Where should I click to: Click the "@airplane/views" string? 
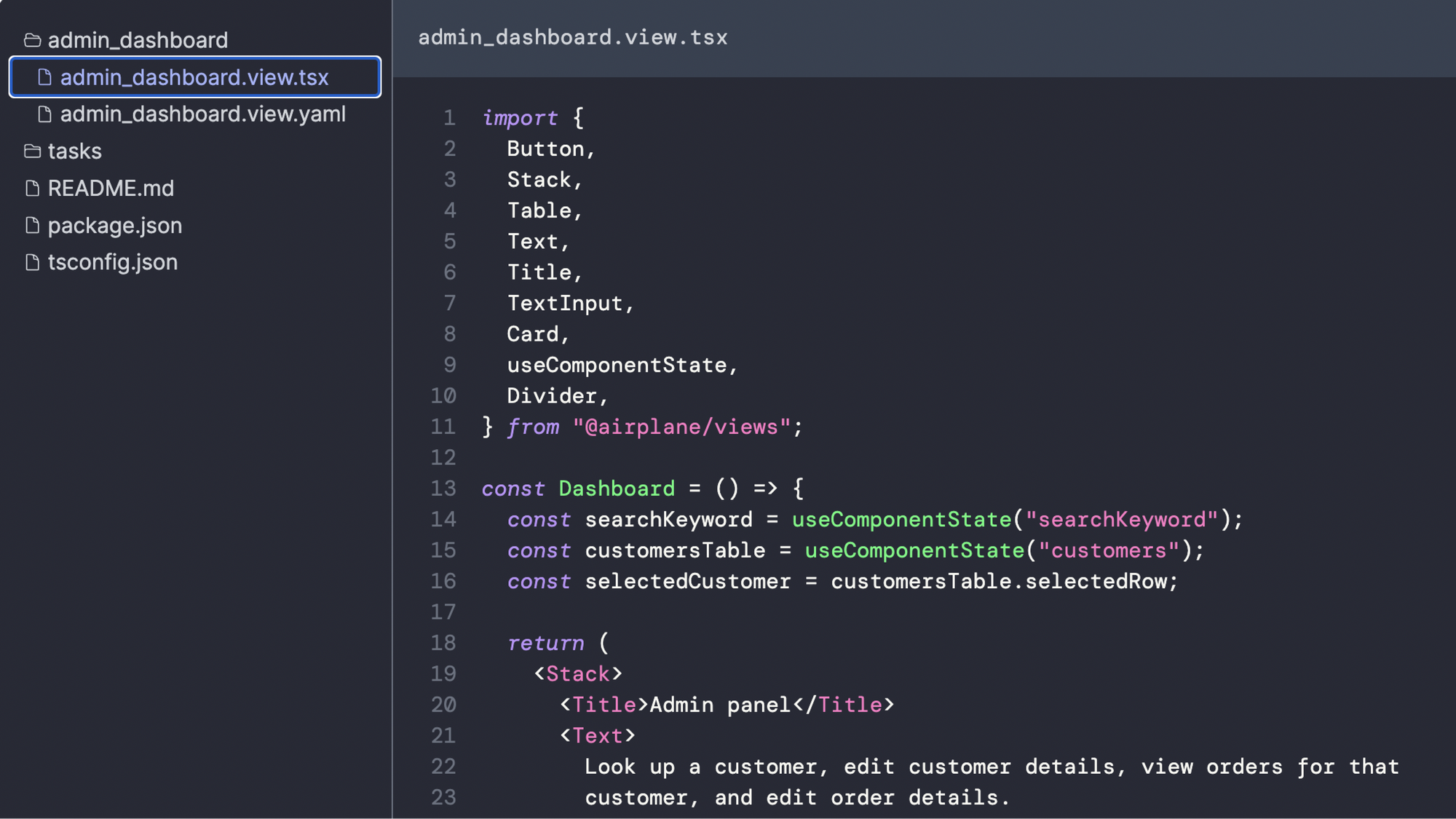(681, 427)
